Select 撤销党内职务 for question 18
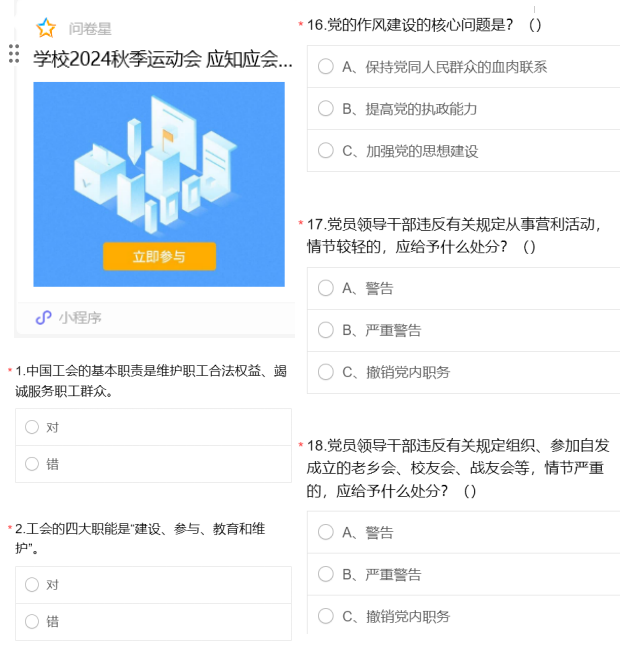Viewport: 620px width, 647px height. point(326,616)
